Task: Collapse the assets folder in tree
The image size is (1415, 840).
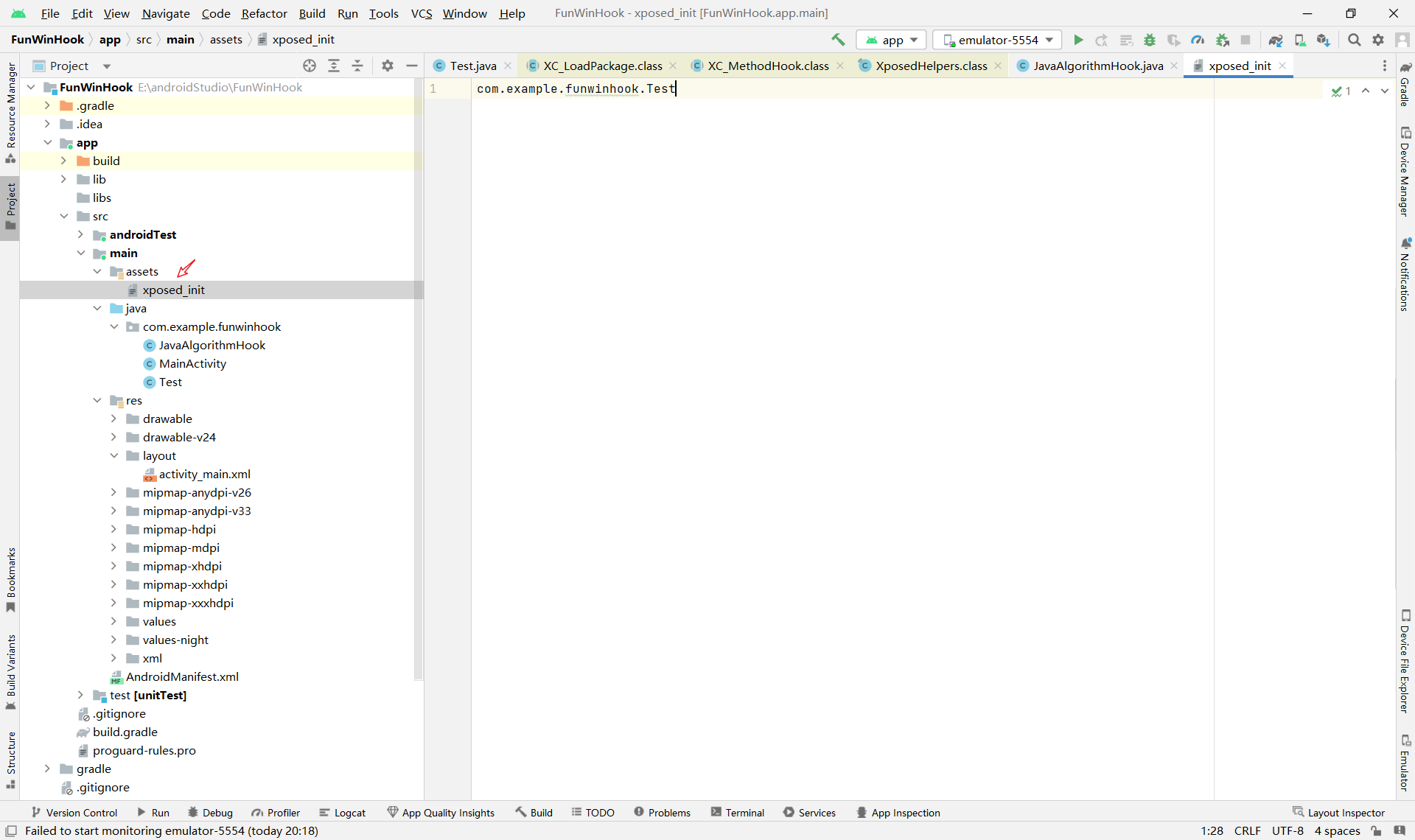Action: (97, 271)
